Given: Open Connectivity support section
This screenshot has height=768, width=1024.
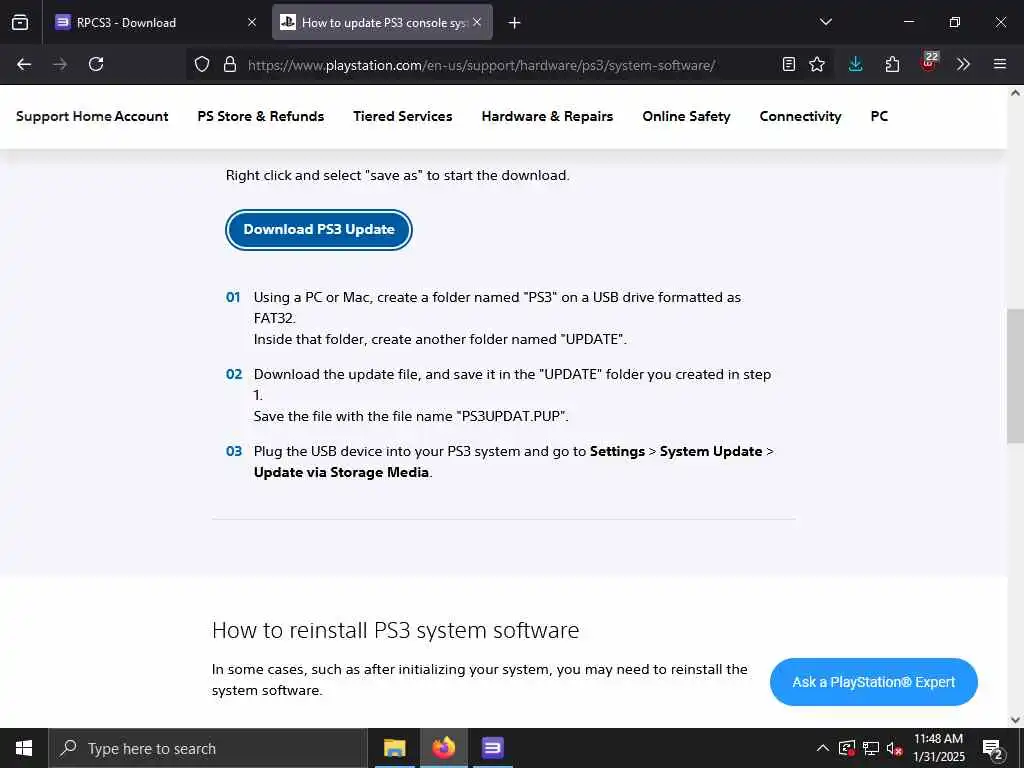Looking at the screenshot, I should click(801, 116).
